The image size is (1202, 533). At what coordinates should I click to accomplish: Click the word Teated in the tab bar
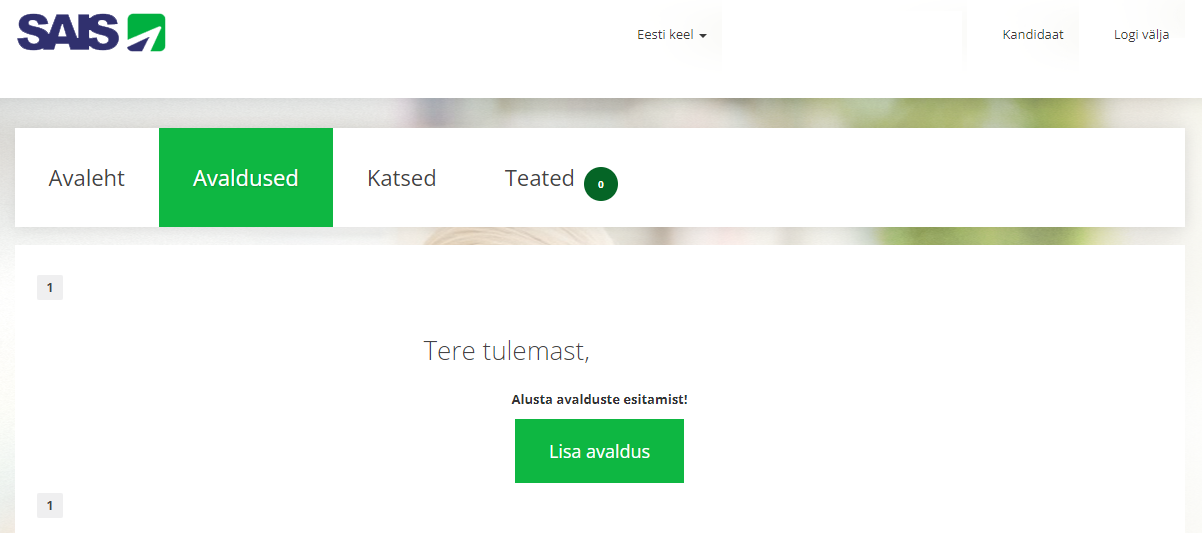[539, 178]
